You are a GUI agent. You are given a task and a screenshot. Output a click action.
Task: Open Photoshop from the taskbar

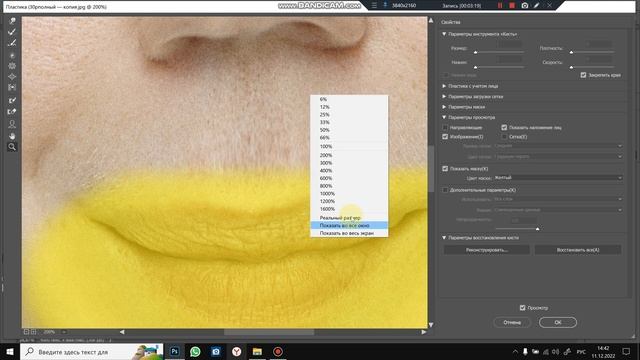point(175,351)
